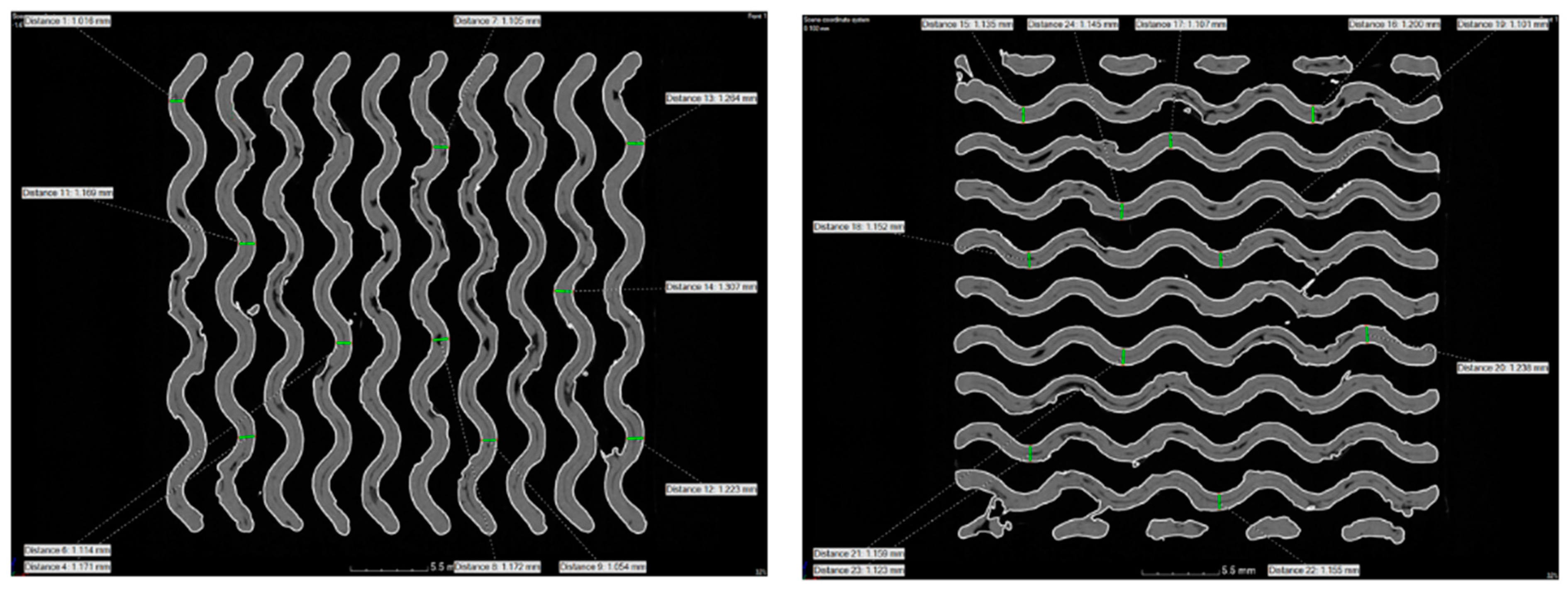Image resolution: width=1568 pixels, height=591 pixels.
Task: Click the Distance 14 annotation label
Action: tap(711, 287)
